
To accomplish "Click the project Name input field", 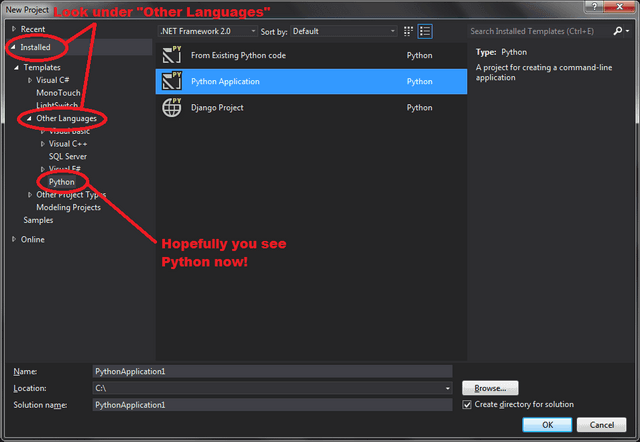I will tap(272, 371).
